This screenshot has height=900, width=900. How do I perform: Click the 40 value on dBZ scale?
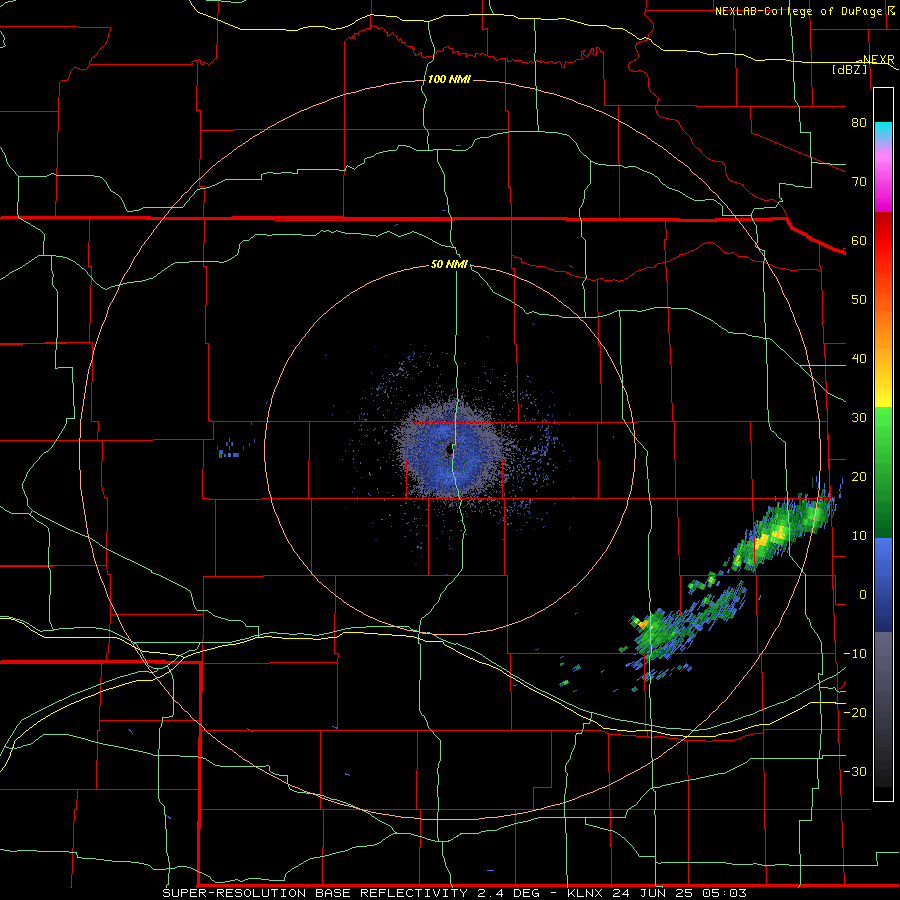(859, 359)
